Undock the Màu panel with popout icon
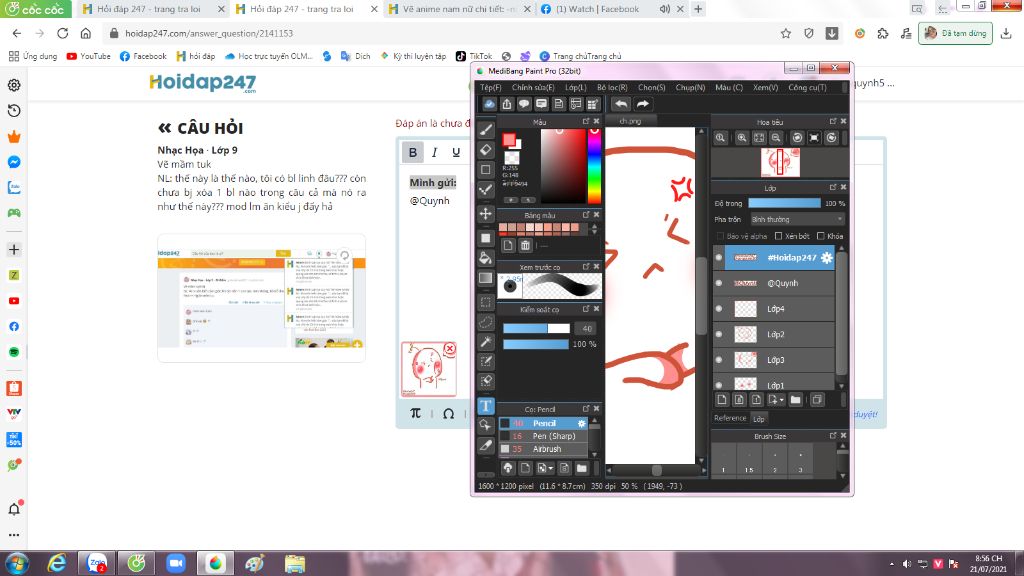Viewport: 1024px width, 576px height. [586, 121]
